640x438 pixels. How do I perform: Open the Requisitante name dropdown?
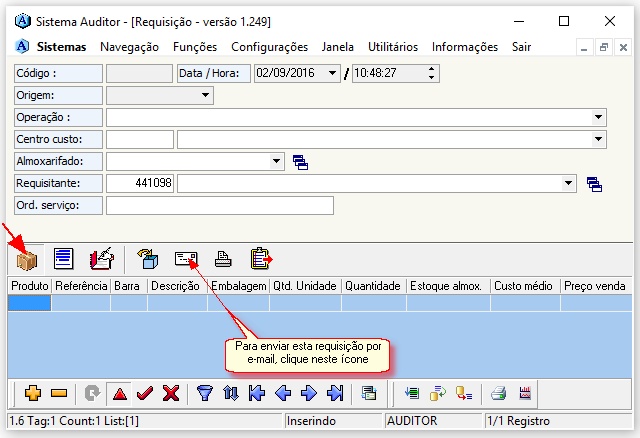569,183
